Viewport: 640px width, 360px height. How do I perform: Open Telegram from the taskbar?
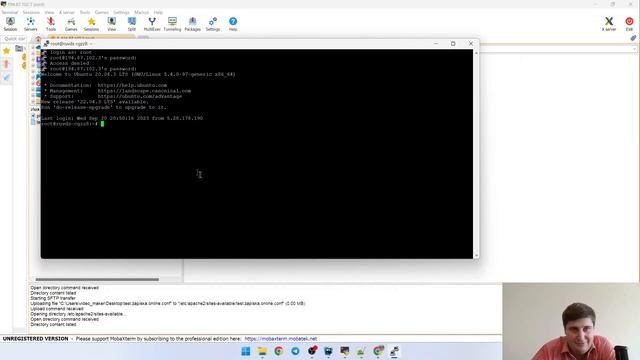[x=295, y=351]
